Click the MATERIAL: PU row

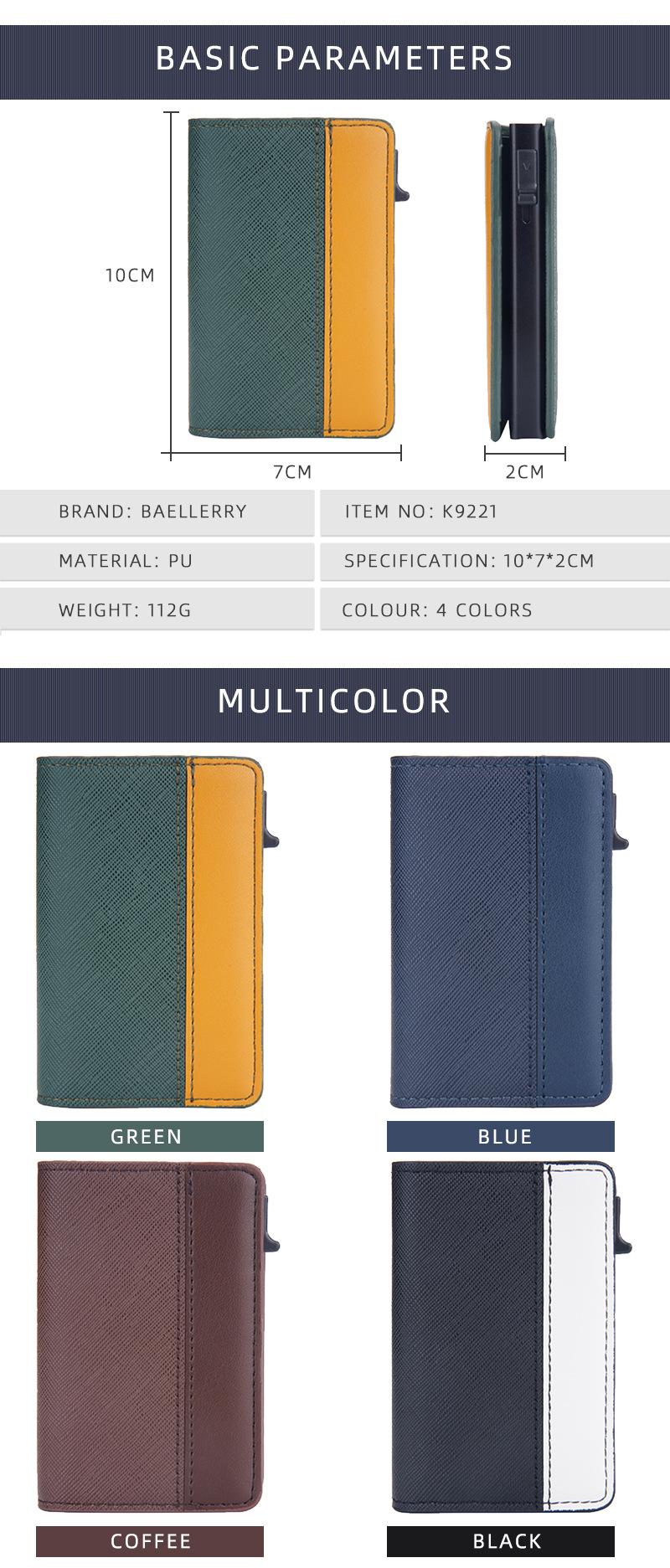point(157,562)
